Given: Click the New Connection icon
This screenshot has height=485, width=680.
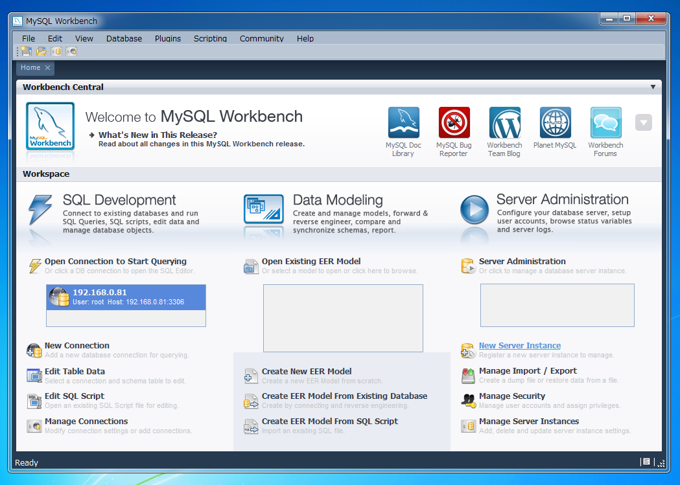Looking at the screenshot, I should coord(34,350).
